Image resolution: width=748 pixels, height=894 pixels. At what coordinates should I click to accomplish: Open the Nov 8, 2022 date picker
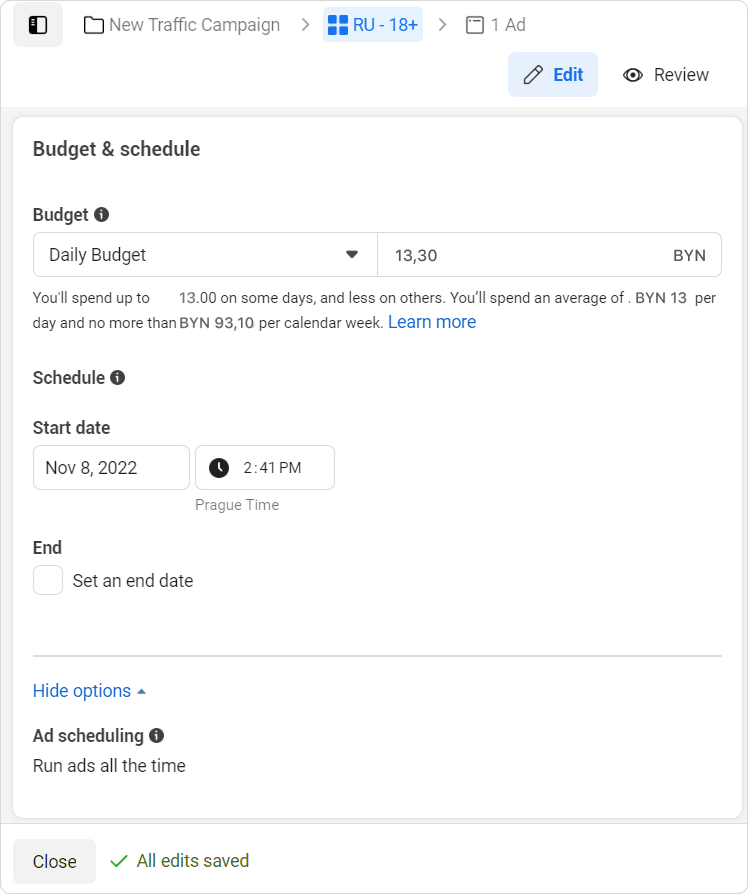111,467
